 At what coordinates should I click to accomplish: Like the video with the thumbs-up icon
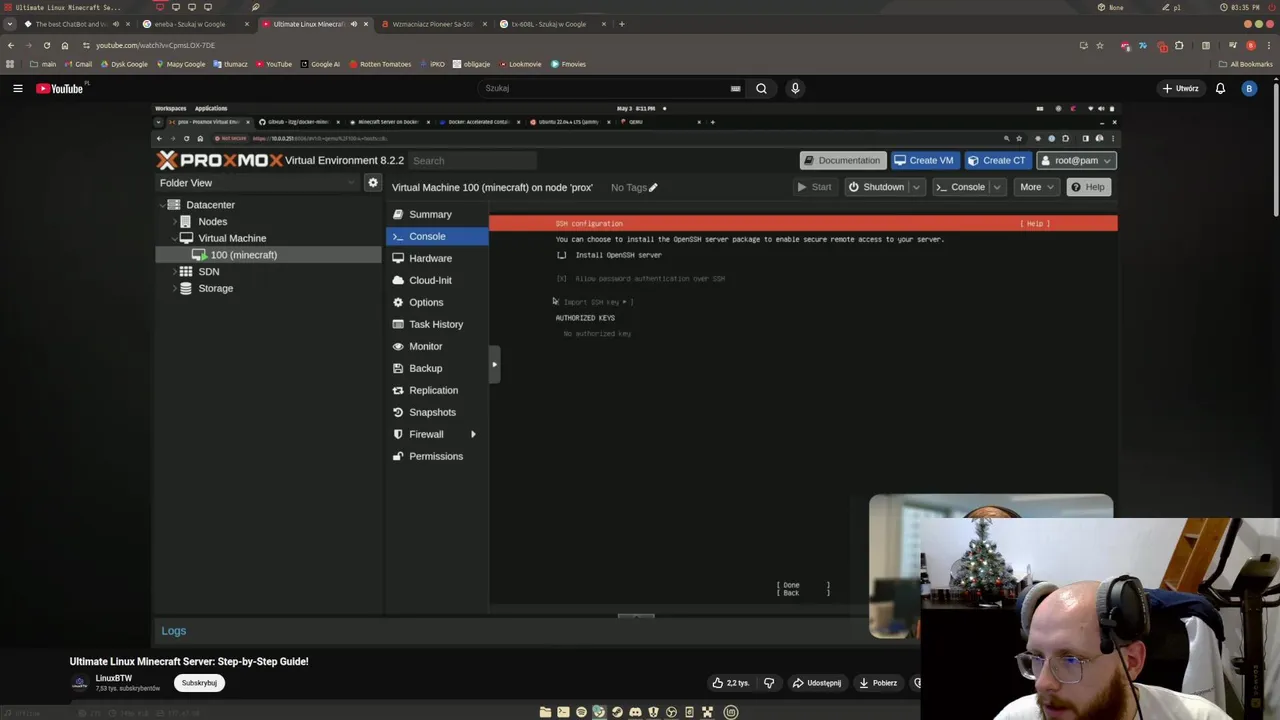tap(718, 683)
